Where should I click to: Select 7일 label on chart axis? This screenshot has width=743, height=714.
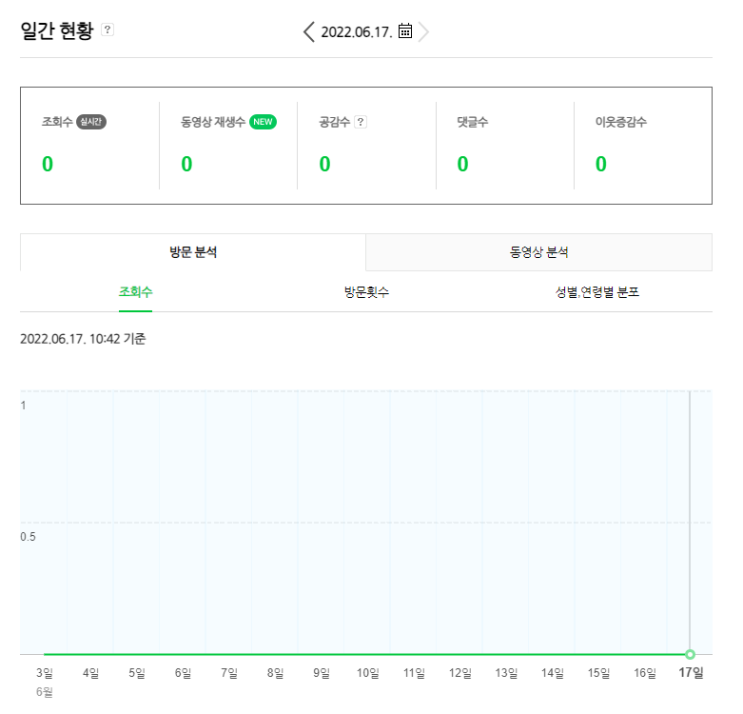click(229, 673)
